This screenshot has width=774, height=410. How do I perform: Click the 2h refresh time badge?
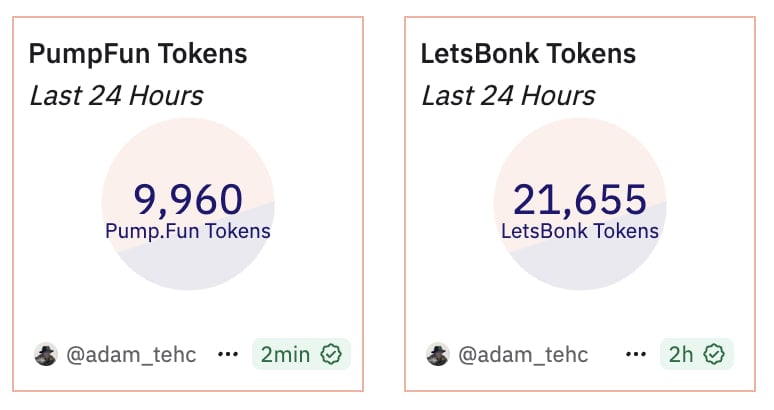(x=682, y=355)
